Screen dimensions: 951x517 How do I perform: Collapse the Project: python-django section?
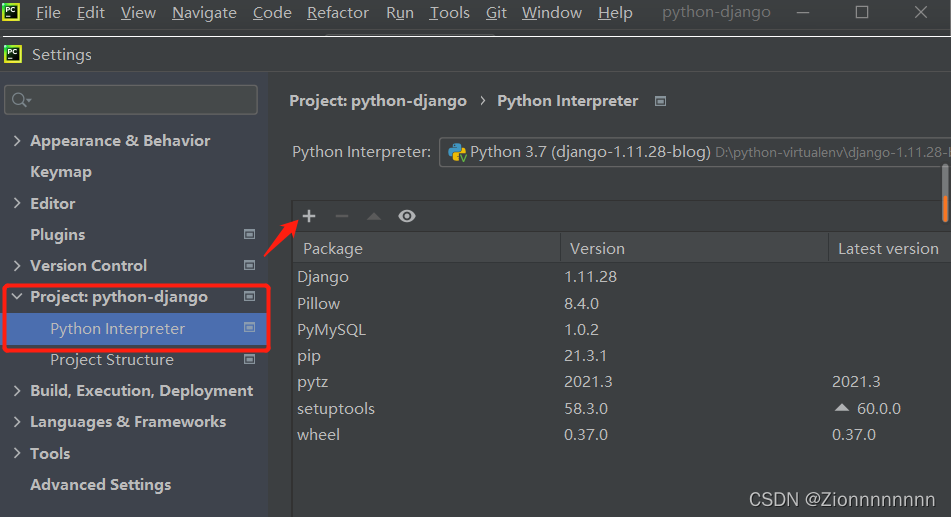17,297
